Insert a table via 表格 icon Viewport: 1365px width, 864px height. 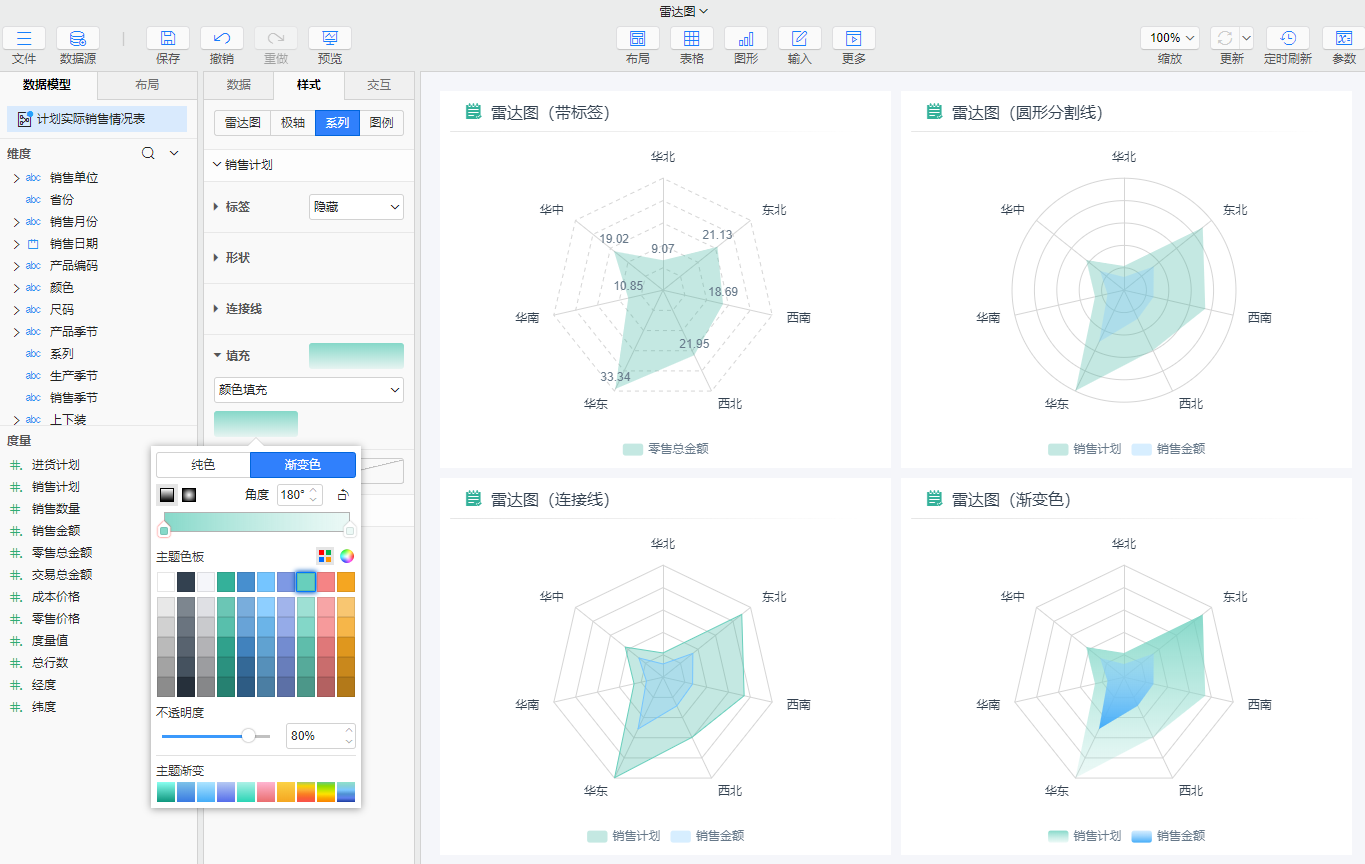point(692,39)
